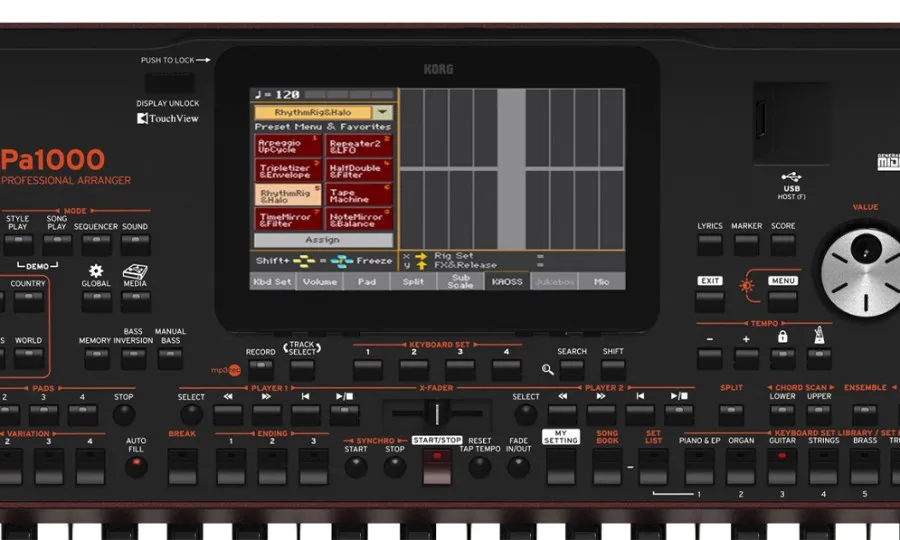The height and width of the screenshot is (540, 900).
Task: Choose TimeMirror &Filter preset
Action: (288, 220)
